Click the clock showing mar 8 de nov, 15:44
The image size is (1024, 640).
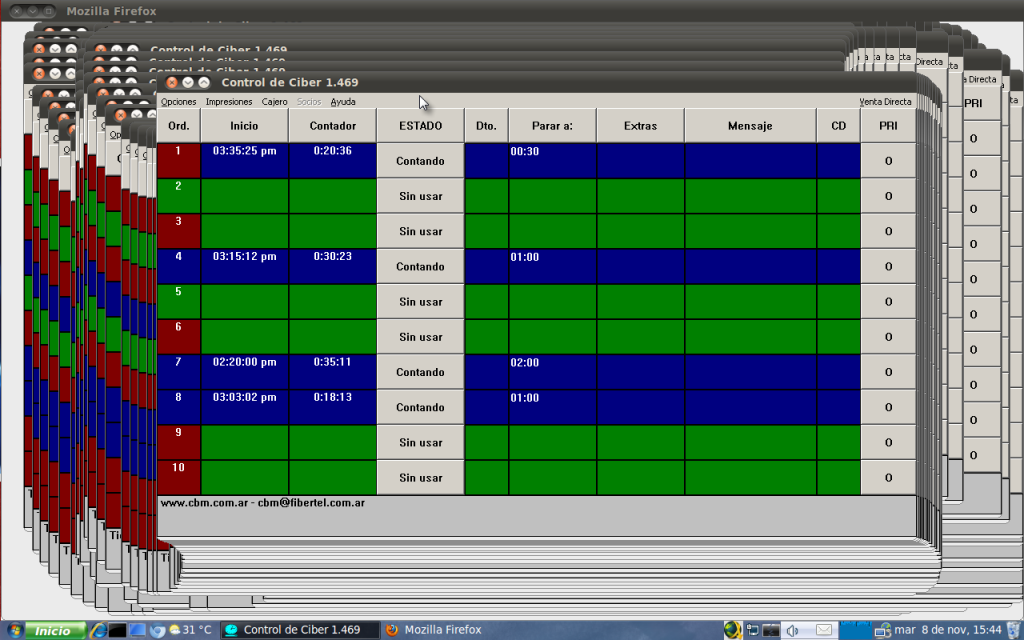point(947,630)
